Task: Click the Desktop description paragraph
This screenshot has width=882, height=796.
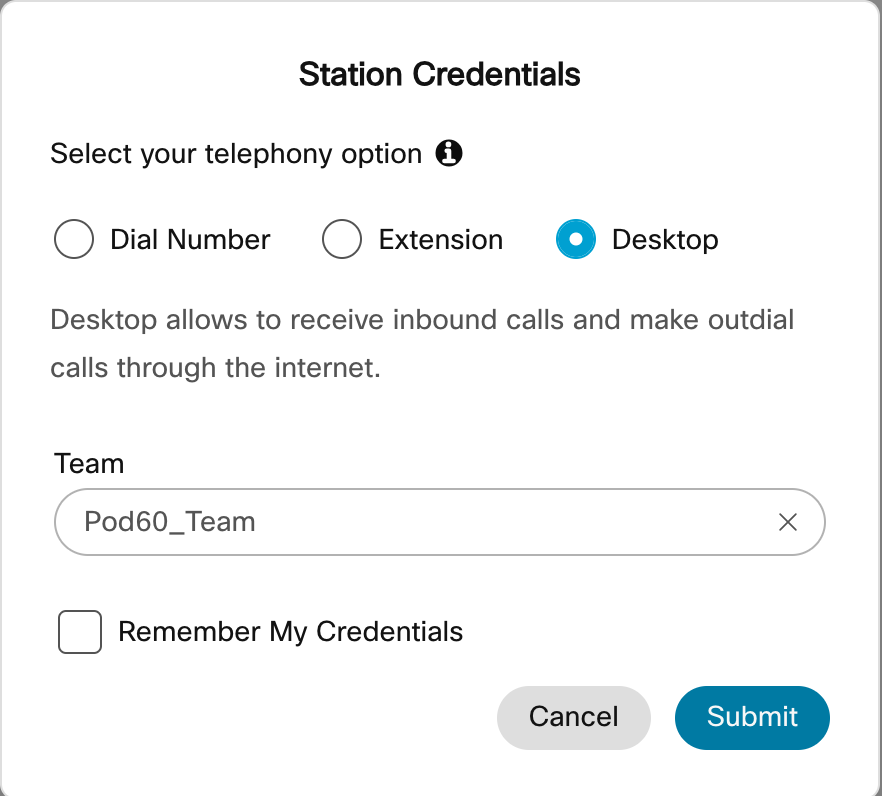Action: coord(422,322)
